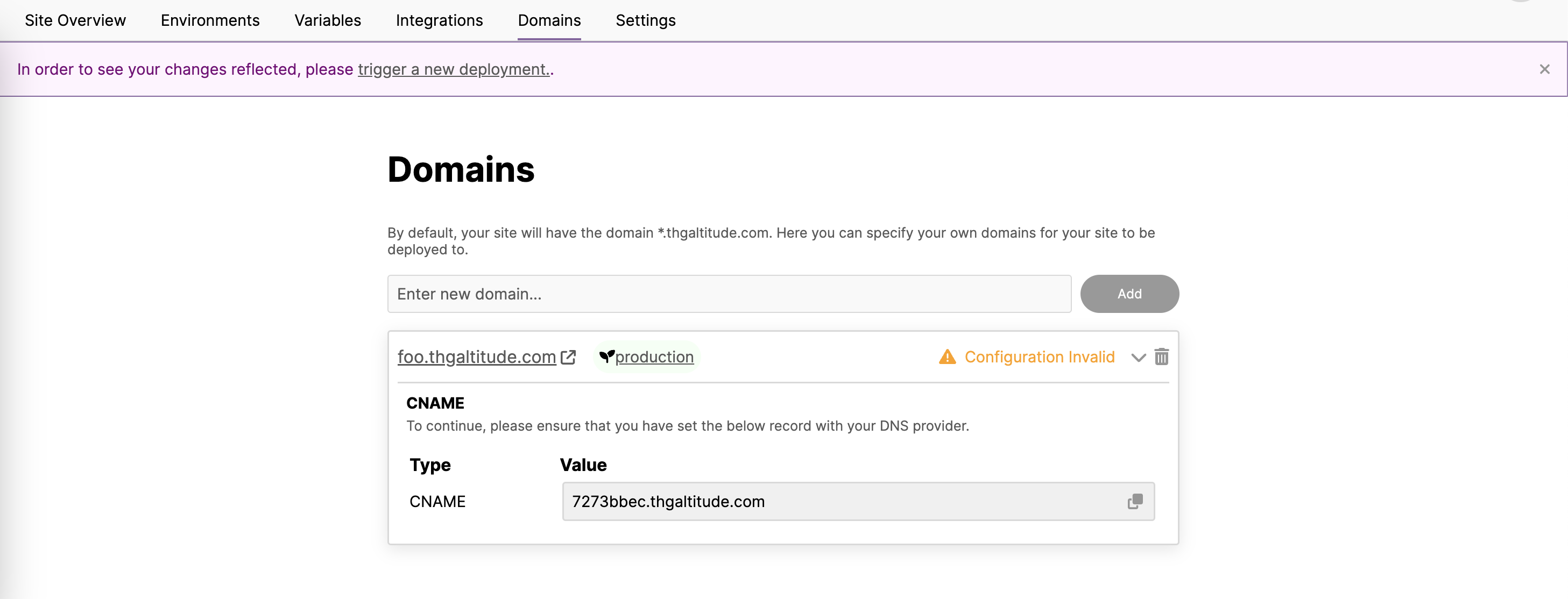
Task: Go to the Variables tab
Action: coord(328,20)
